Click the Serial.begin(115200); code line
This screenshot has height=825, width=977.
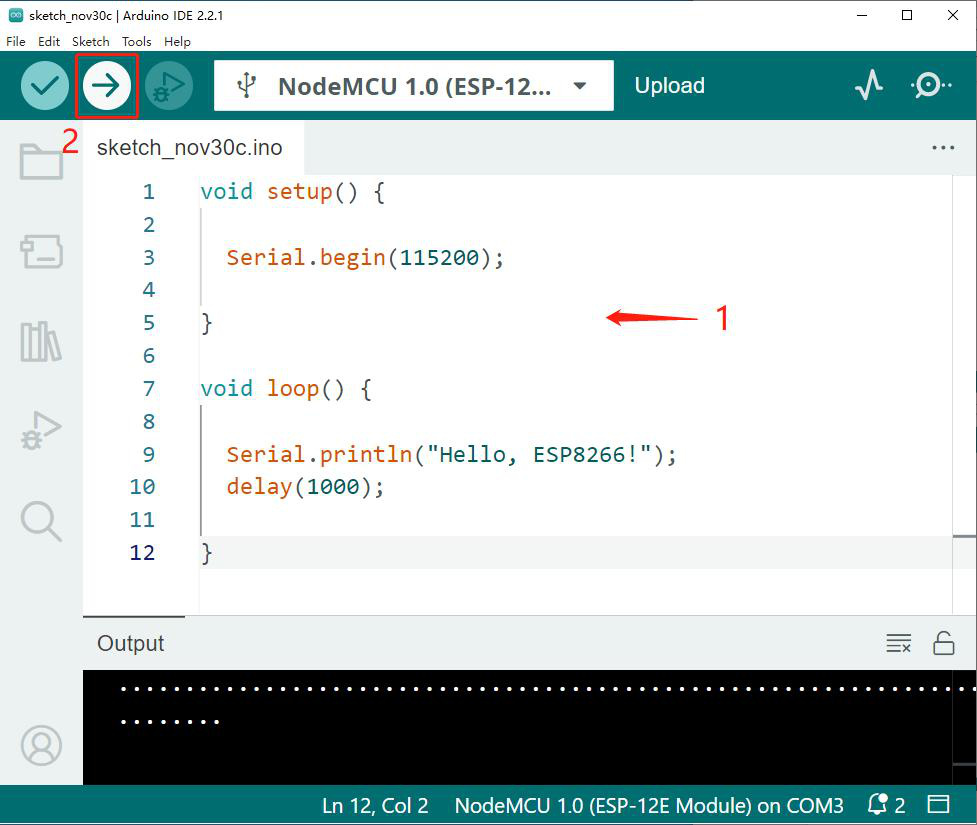365,257
